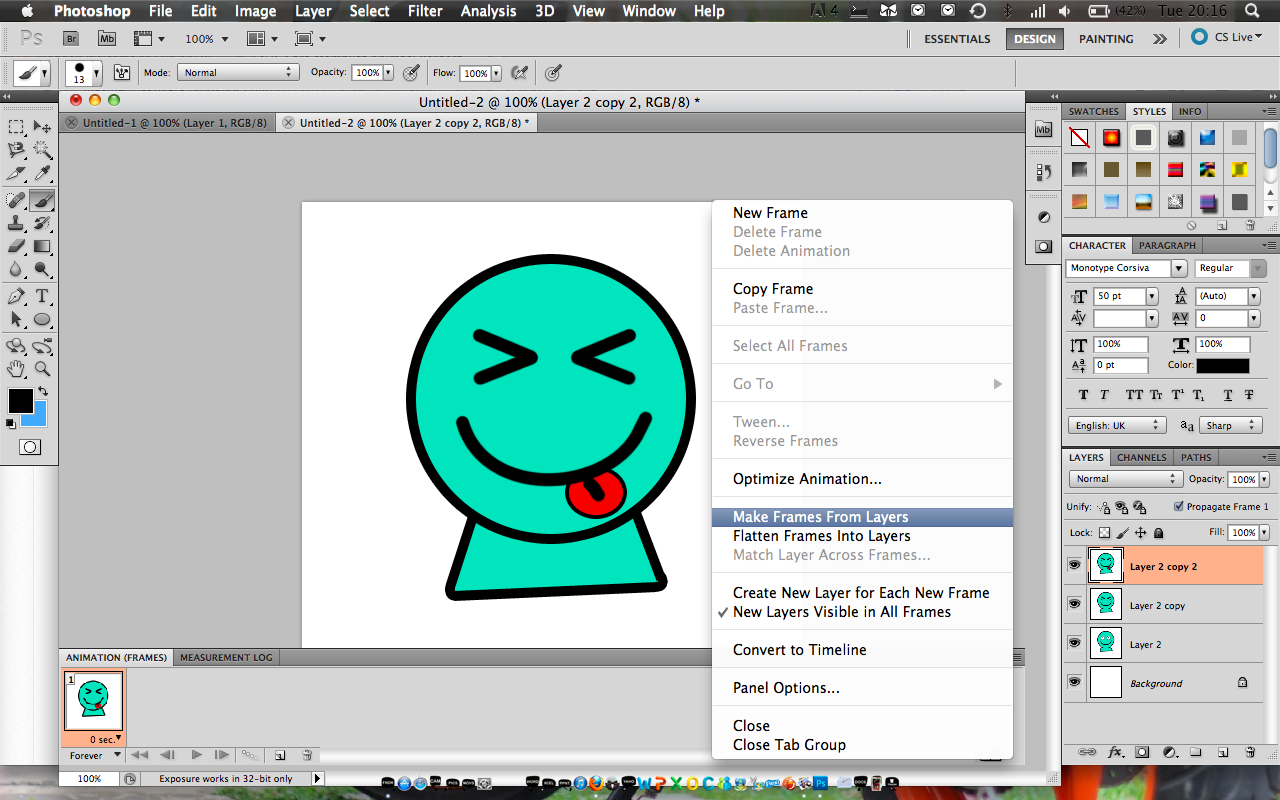Open the Filter menu
1280x800 pixels.
[425, 11]
